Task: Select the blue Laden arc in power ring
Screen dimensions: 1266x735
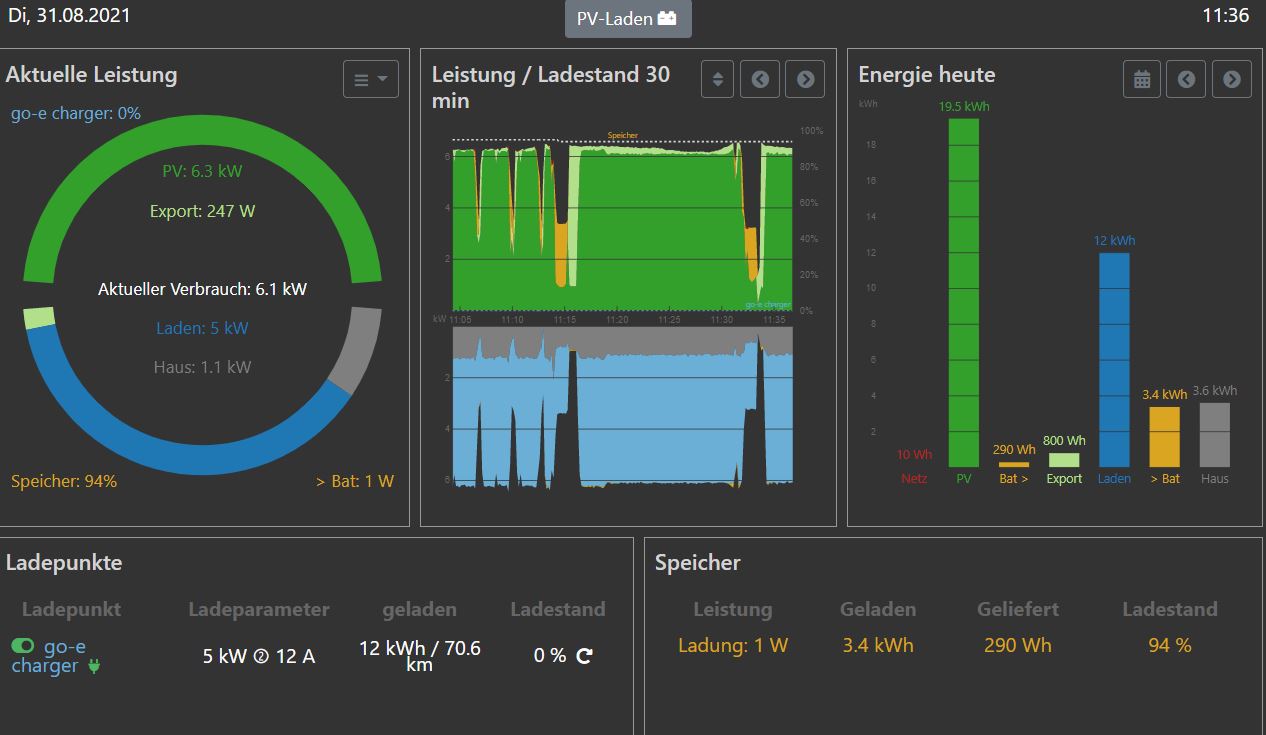Action: coord(180,445)
